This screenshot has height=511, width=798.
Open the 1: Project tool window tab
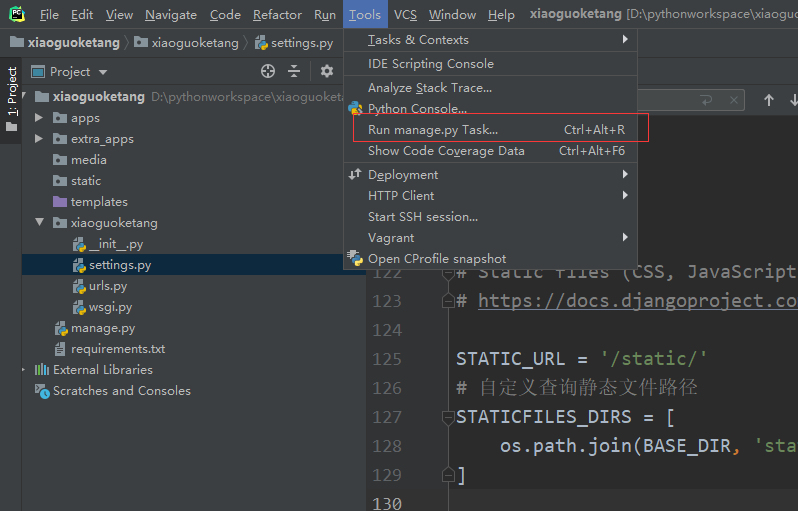click(11, 100)
